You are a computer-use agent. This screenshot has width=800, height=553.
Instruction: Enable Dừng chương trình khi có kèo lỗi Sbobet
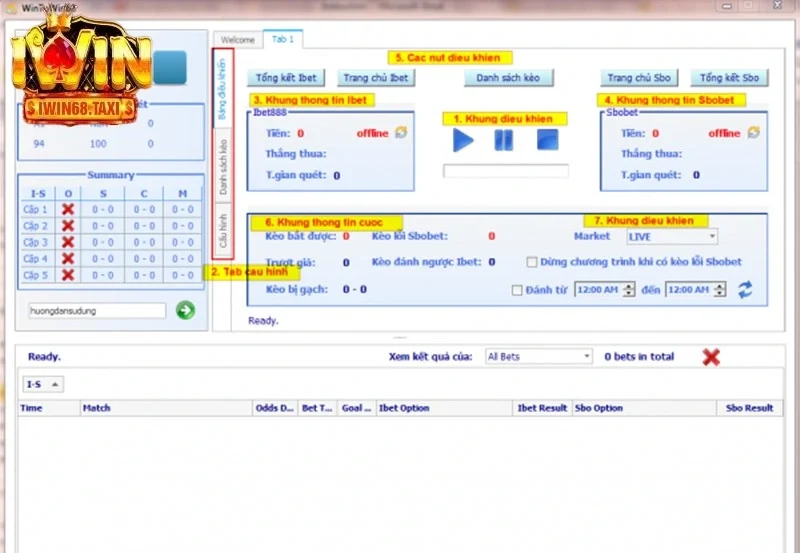[x=532, y=262]
